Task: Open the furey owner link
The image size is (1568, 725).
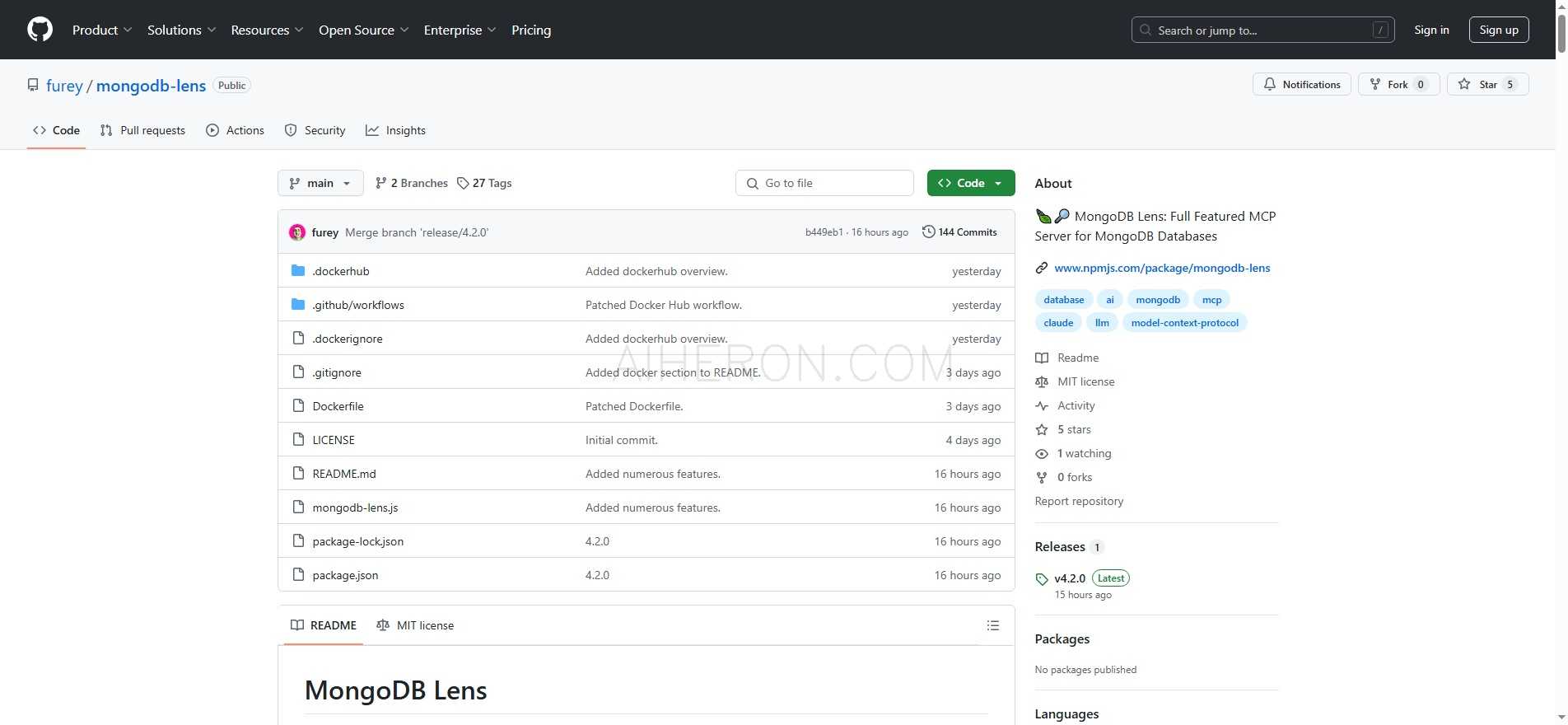Action: (64, 86)
